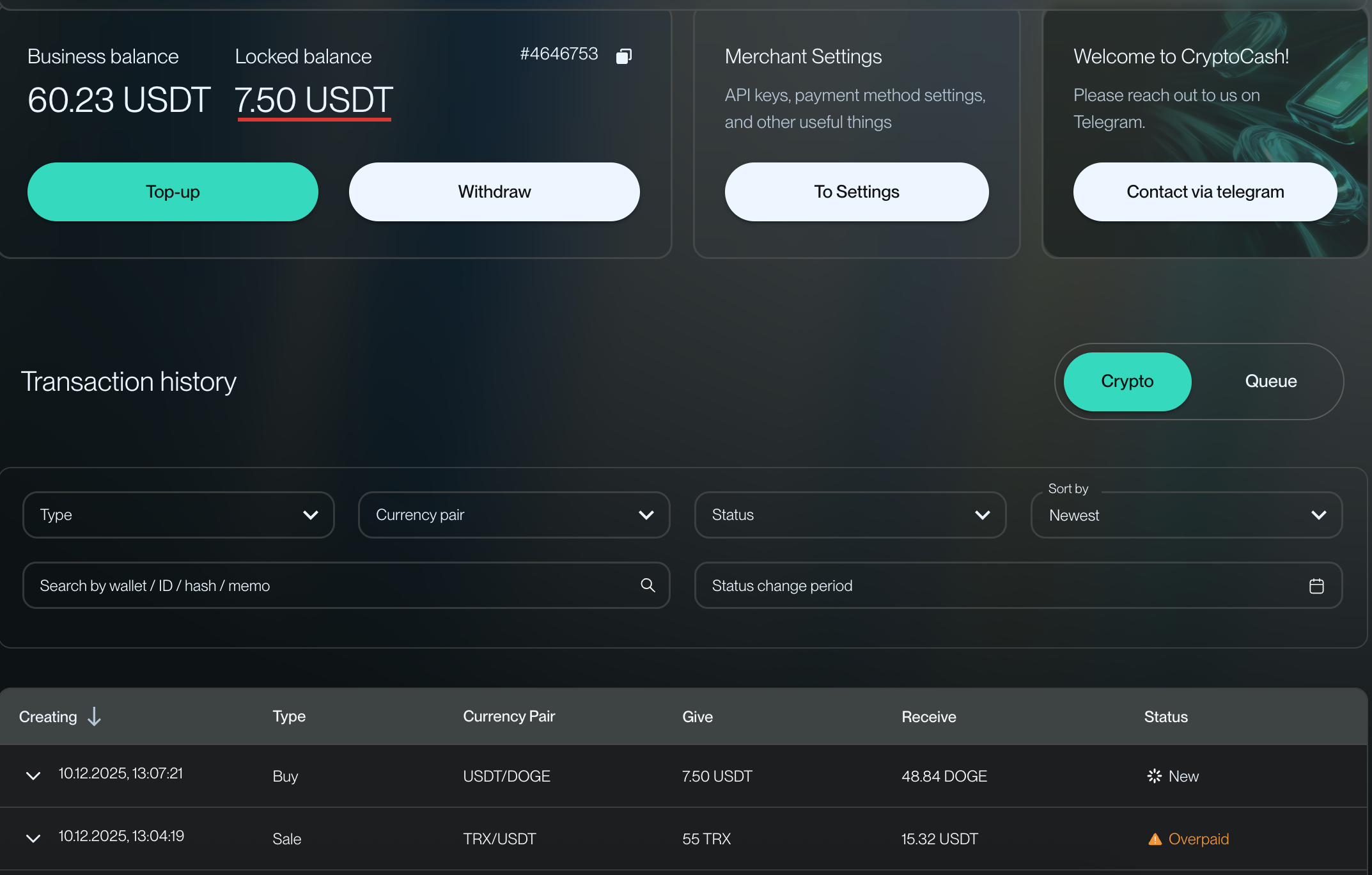
Task: Open the calendar icon in Status change period
Action: (1316, 586)
